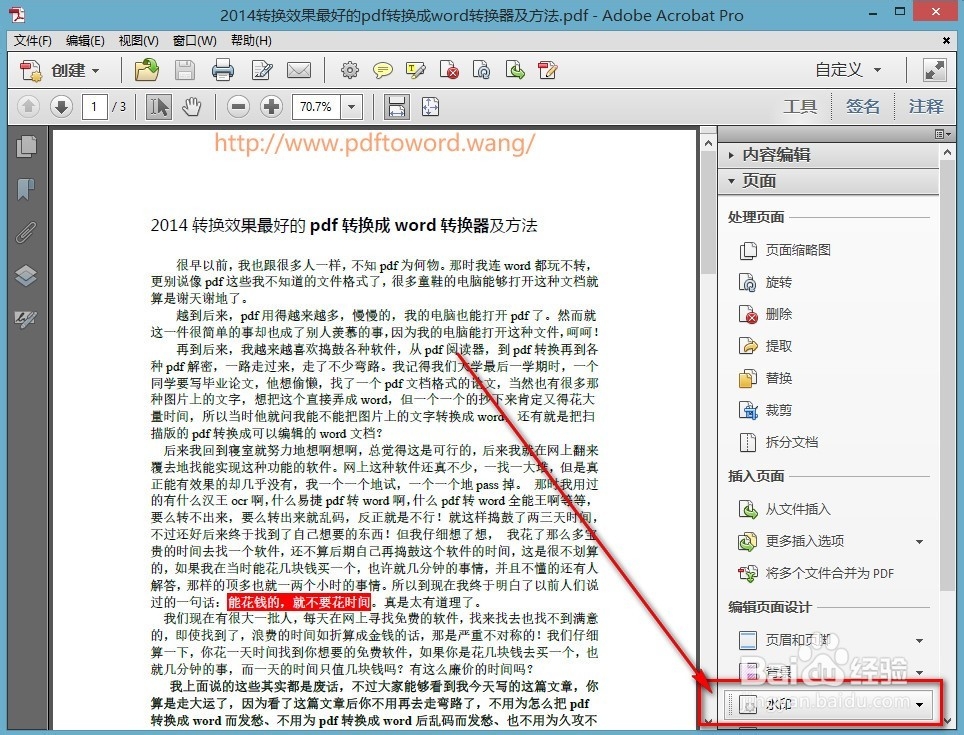Open the 编辑(E) menu

tap(85, 41)
